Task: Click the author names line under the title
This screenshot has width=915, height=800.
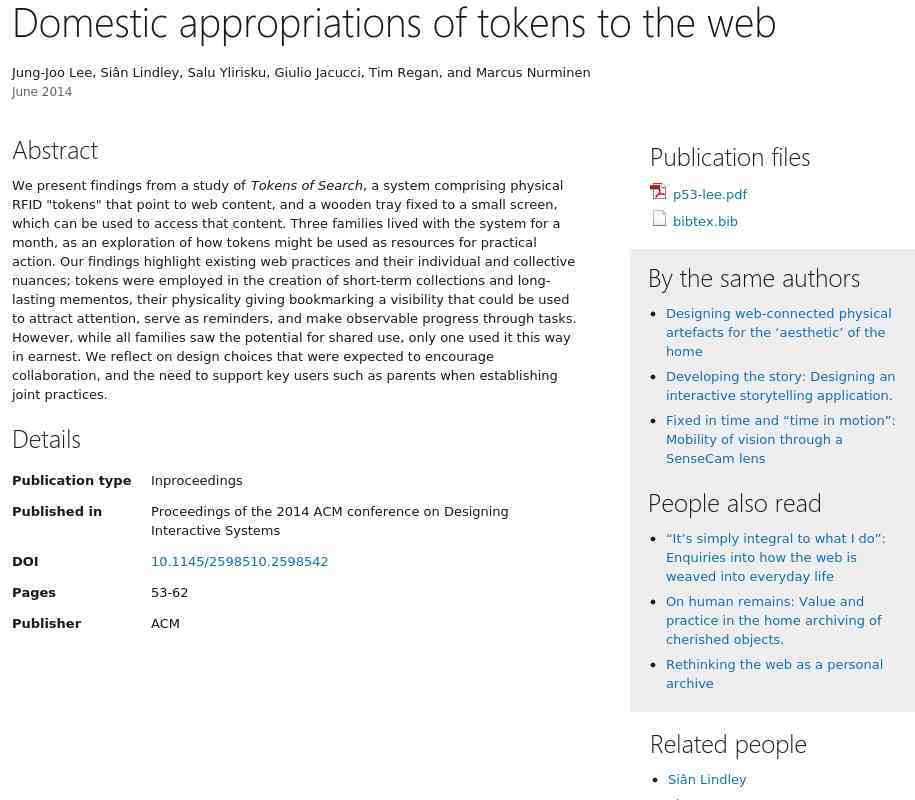Action: point(301,73)
